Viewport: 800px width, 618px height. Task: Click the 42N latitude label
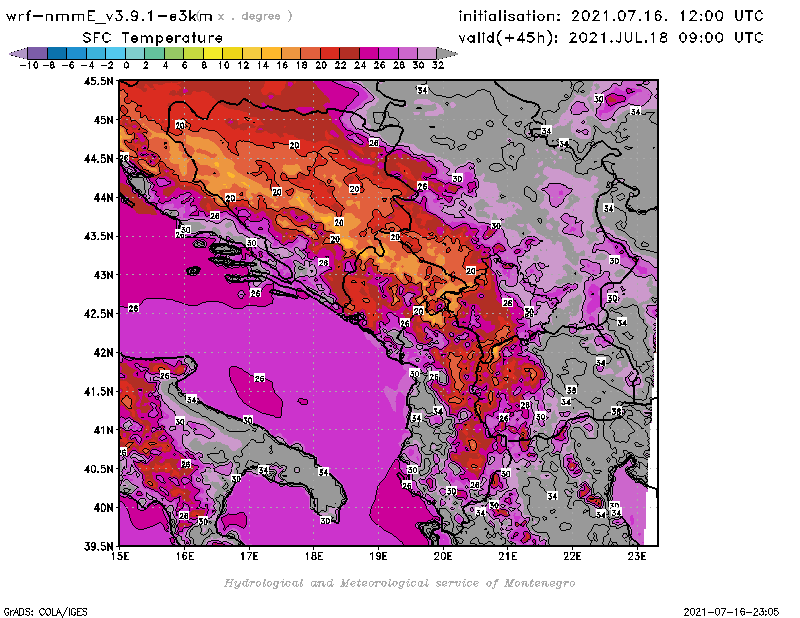point(103,353)
